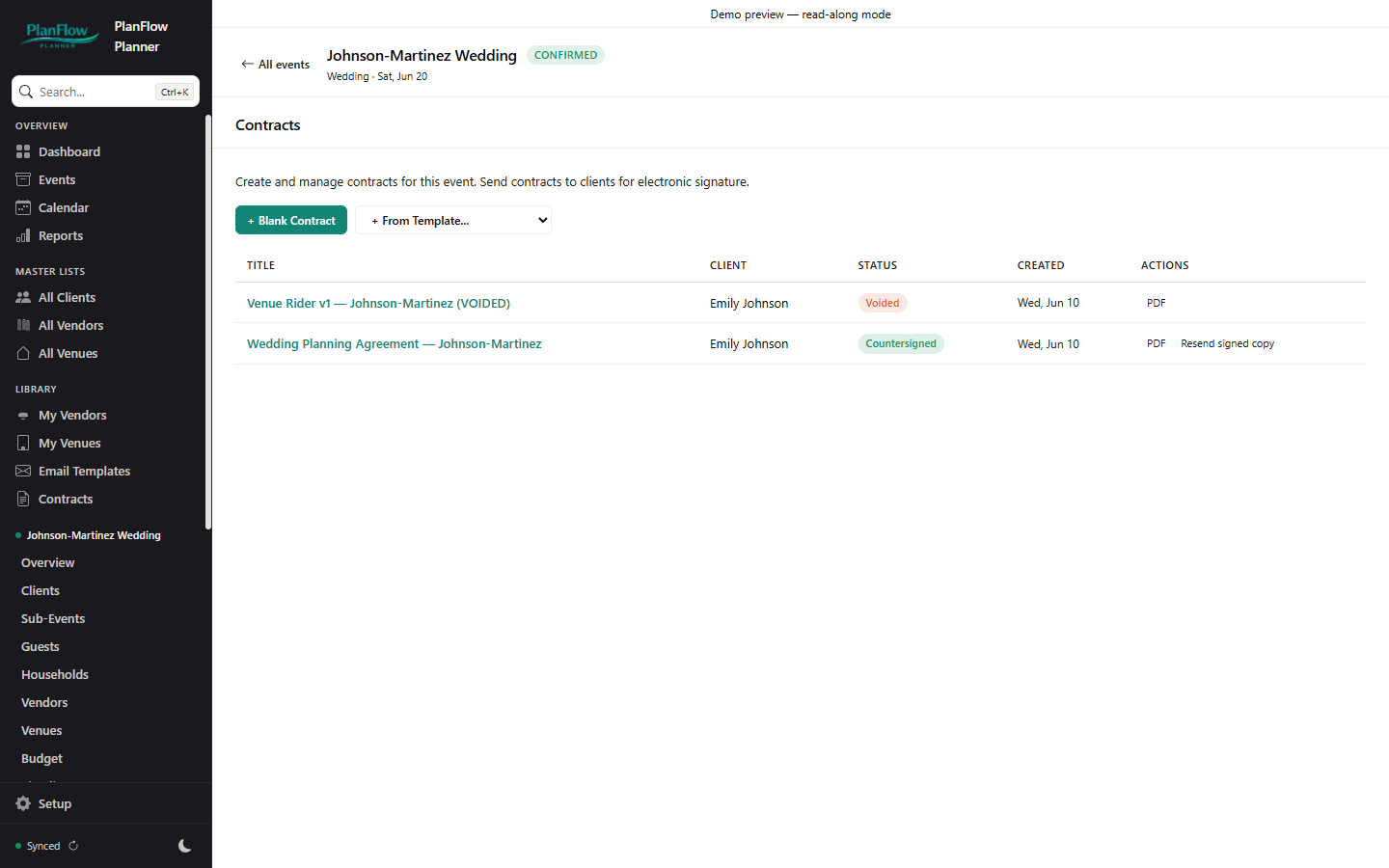
Task: Open Wedding Planning Agreement contract
Action: [x=394, y=343]
